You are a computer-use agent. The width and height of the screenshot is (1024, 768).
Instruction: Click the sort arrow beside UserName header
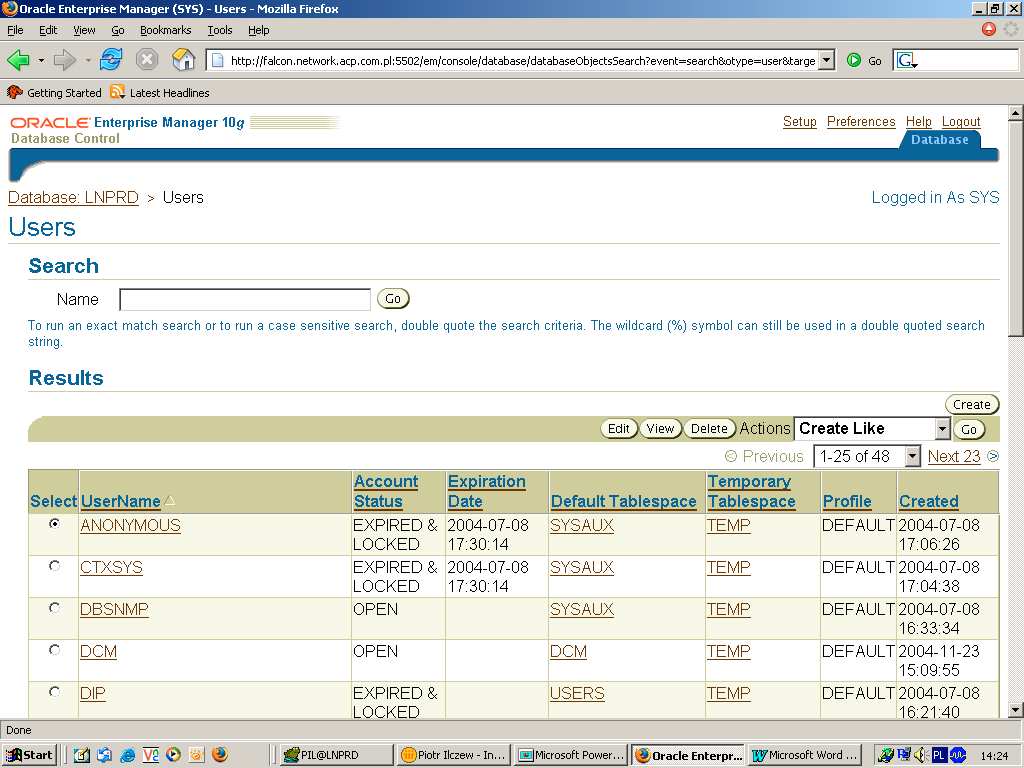point(169,501)
